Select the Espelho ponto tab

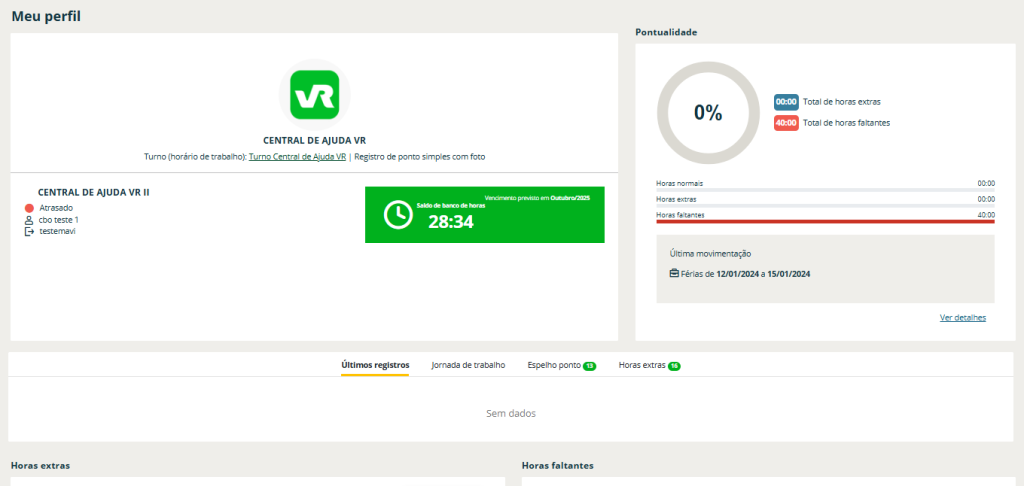coord(554,365)
